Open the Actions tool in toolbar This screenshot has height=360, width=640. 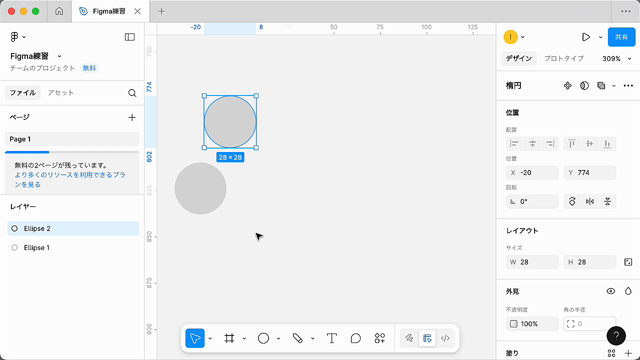(x=380, y=338)
